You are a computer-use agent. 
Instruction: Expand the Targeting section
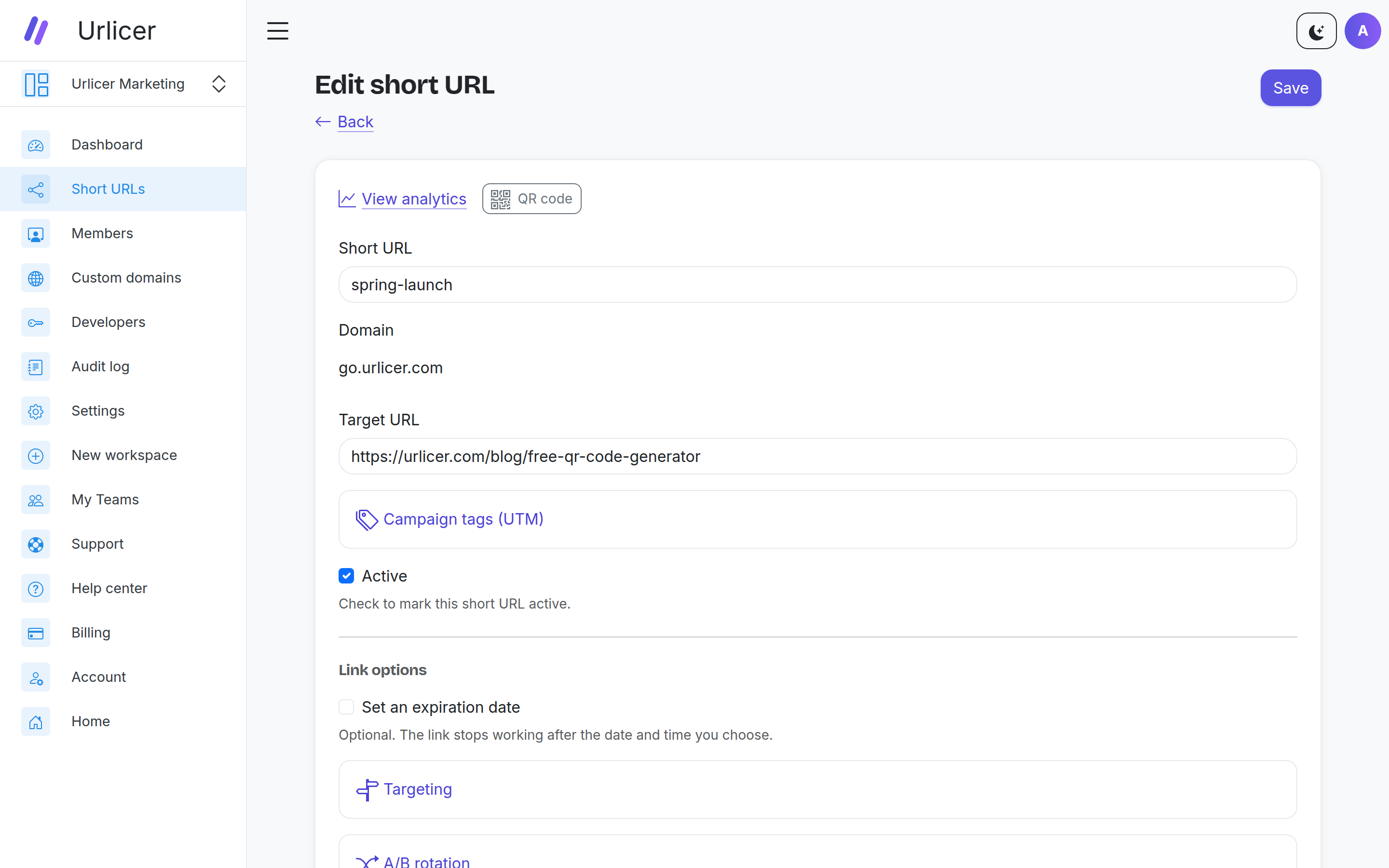[817, 789]
